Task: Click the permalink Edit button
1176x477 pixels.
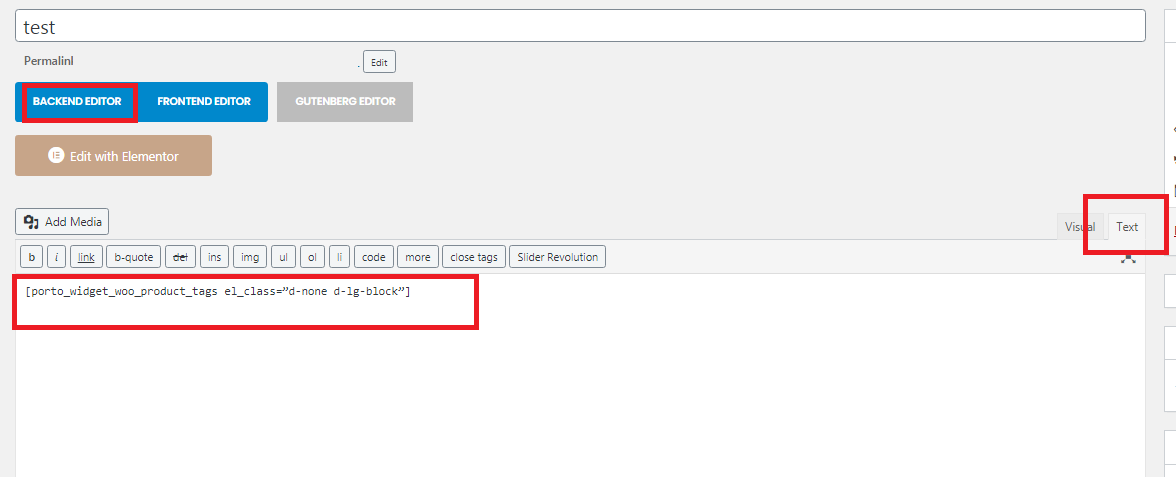Action: [379, 62]
